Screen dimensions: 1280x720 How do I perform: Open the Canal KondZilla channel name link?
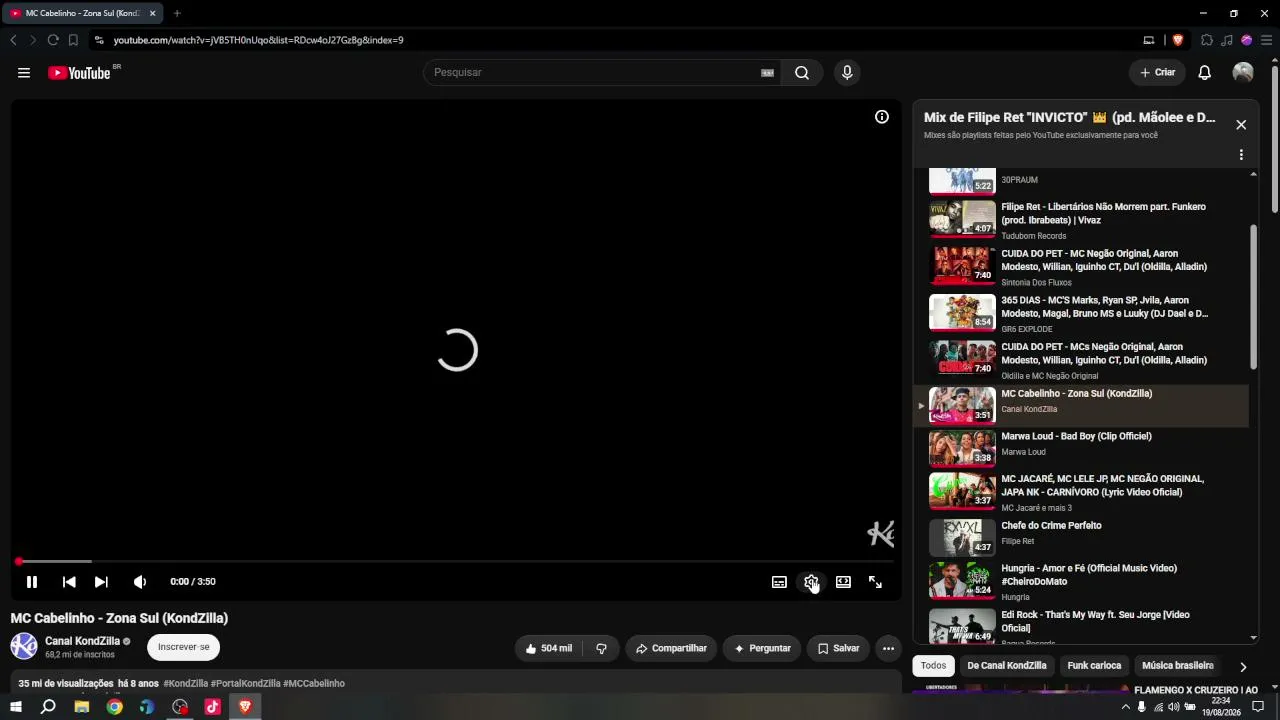pyautogui.click(x=82, y=641)
